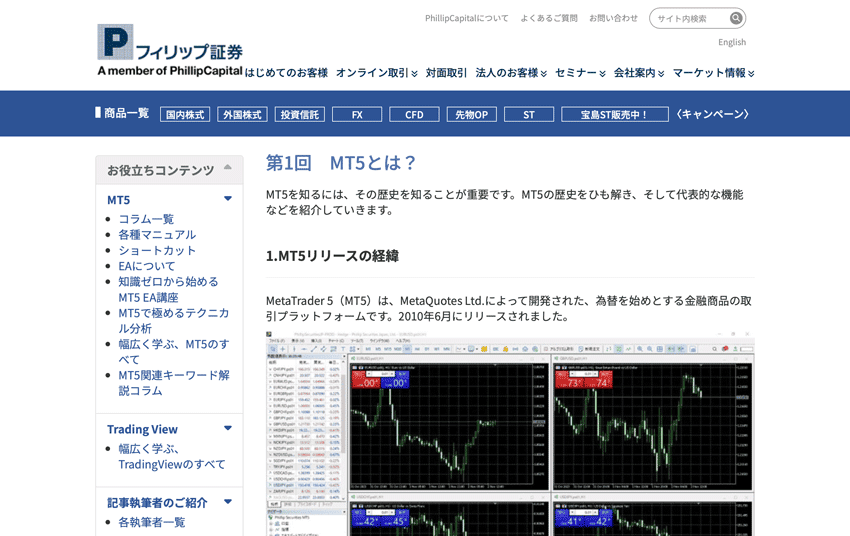Expand セミナー dropdown menu
Image resolution: width=850 pixels, height=536 pixels.
(x=580, y=73)
